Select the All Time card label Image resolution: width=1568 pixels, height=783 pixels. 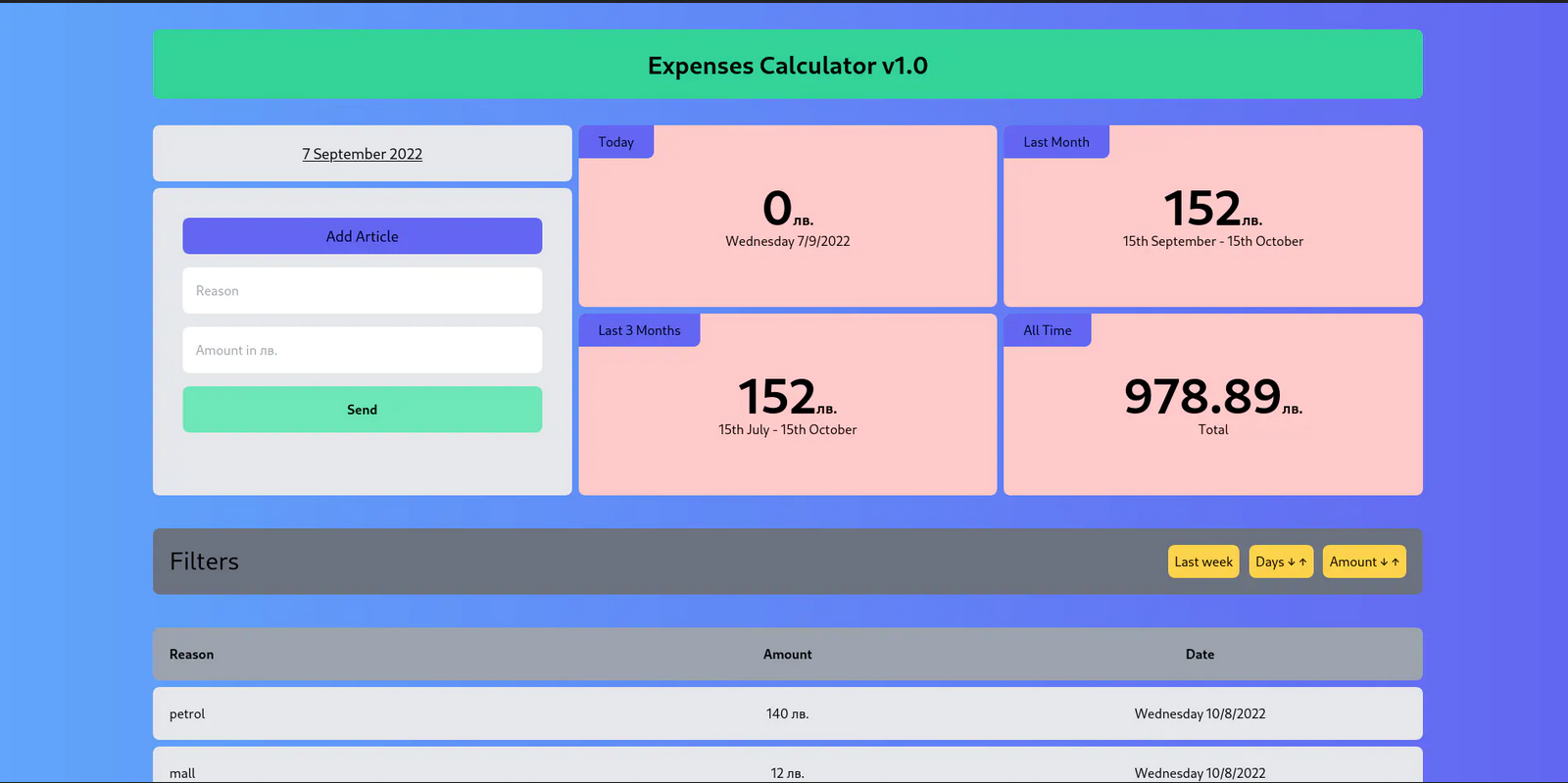(1048, 330)
